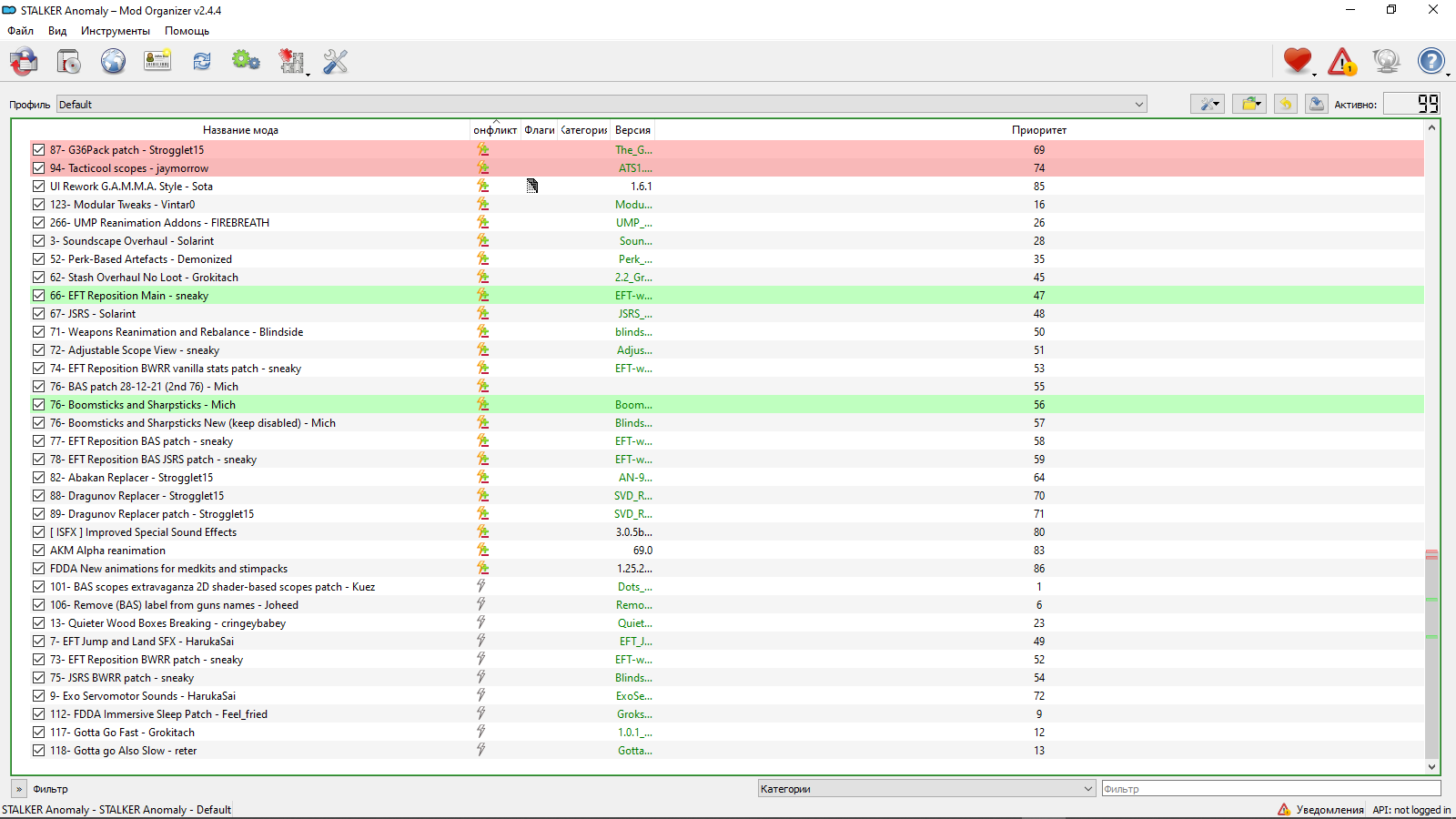This screenshot has width=1456, height=819.
Task: Click conflict icon of 66- EFT Reposition Main
Action: pyautogui.click(x=483, y=295)
